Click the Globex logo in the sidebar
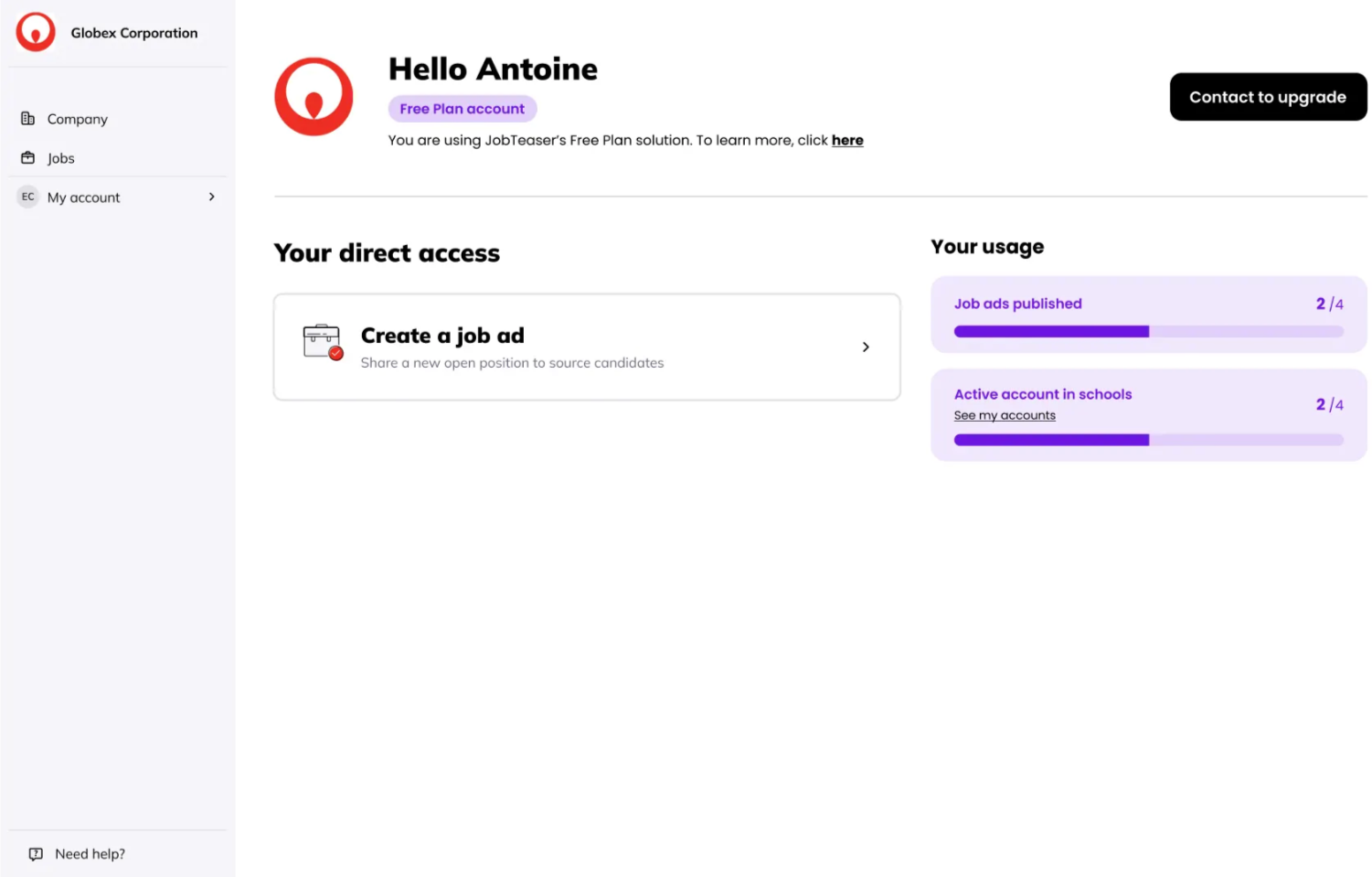1372x877 pixels. coord(36,32)
